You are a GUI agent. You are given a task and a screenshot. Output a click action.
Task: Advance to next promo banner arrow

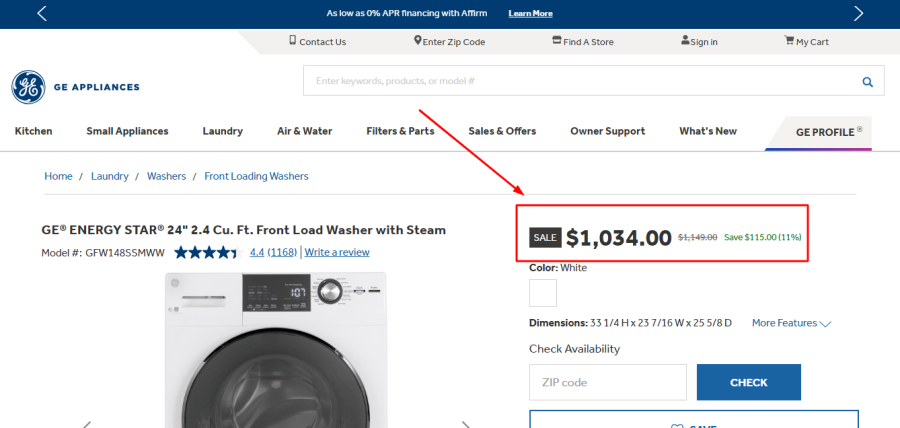(x=858, y=13)
